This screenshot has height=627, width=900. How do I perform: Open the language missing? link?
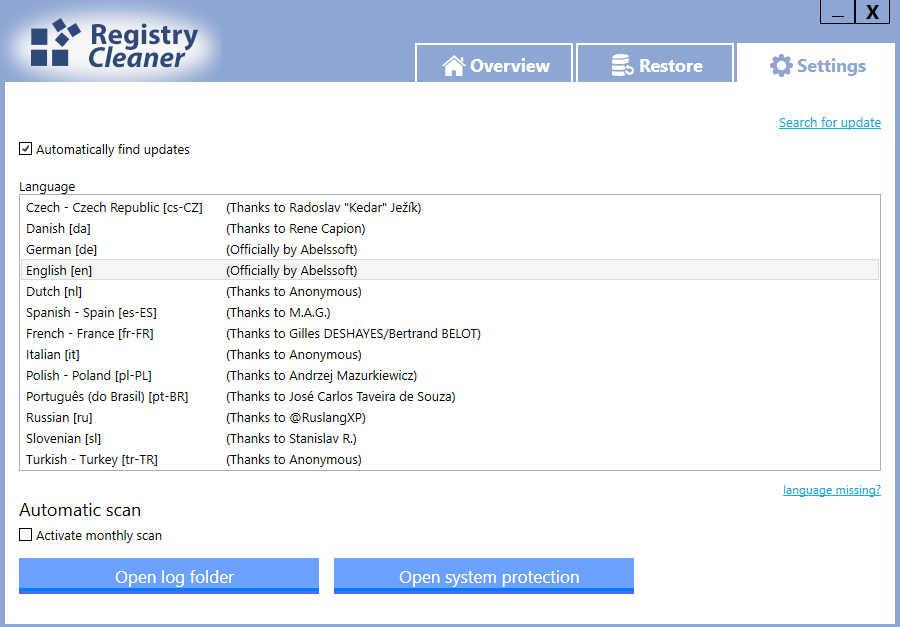pyautogui.click(x=832, y=490)
